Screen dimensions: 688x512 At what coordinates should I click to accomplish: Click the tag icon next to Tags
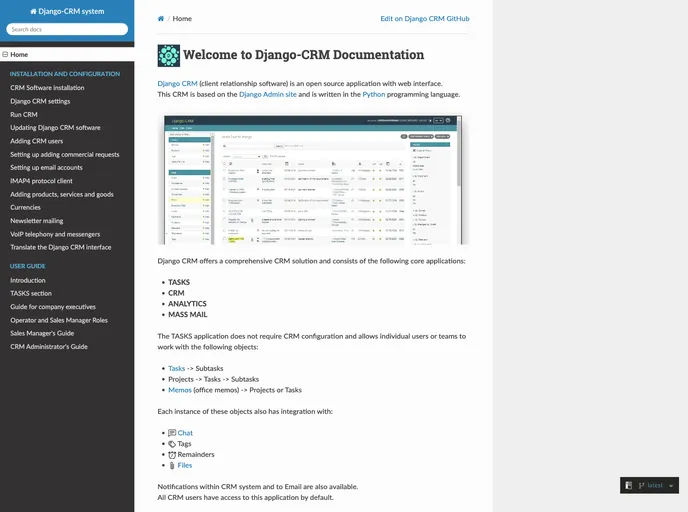[172, 444]
